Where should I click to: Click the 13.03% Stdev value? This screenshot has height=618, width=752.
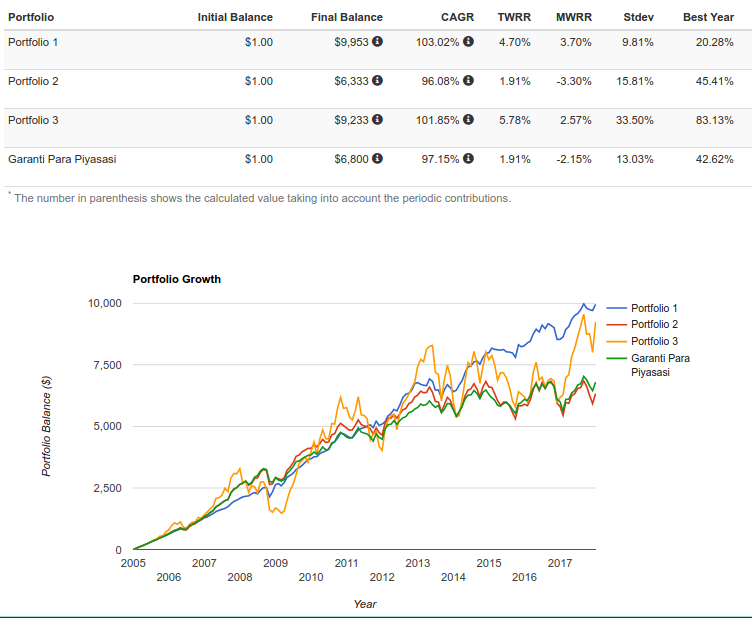click(x=635, y=159)
